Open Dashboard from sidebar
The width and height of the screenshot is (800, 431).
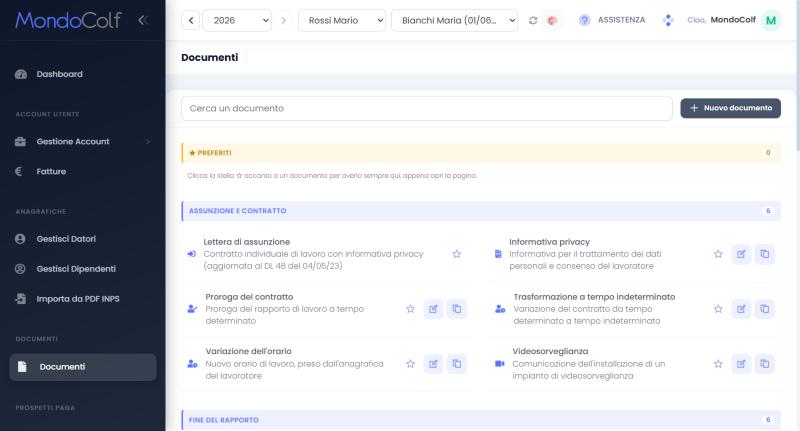click(x=59, y=74)
